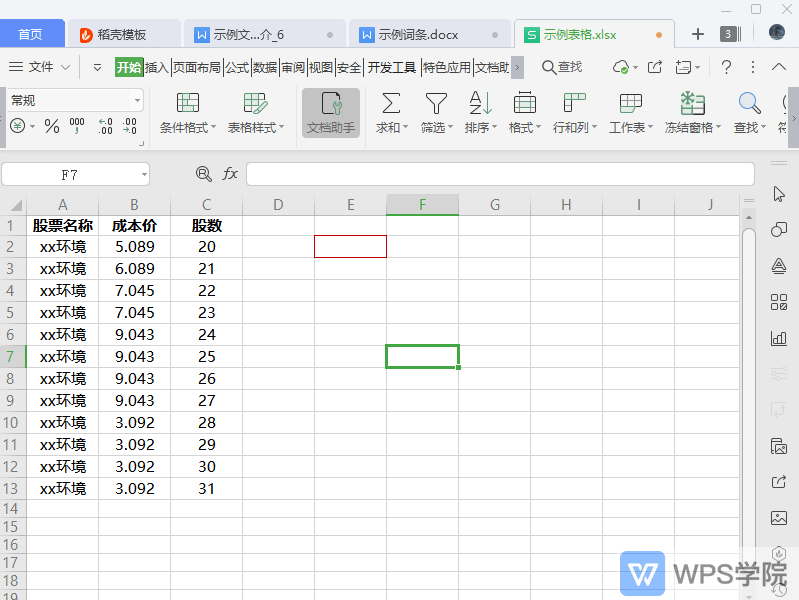Click the 冻结窗格 freeze panes icon
799x600 pixels.
click(x=692, y=103)
